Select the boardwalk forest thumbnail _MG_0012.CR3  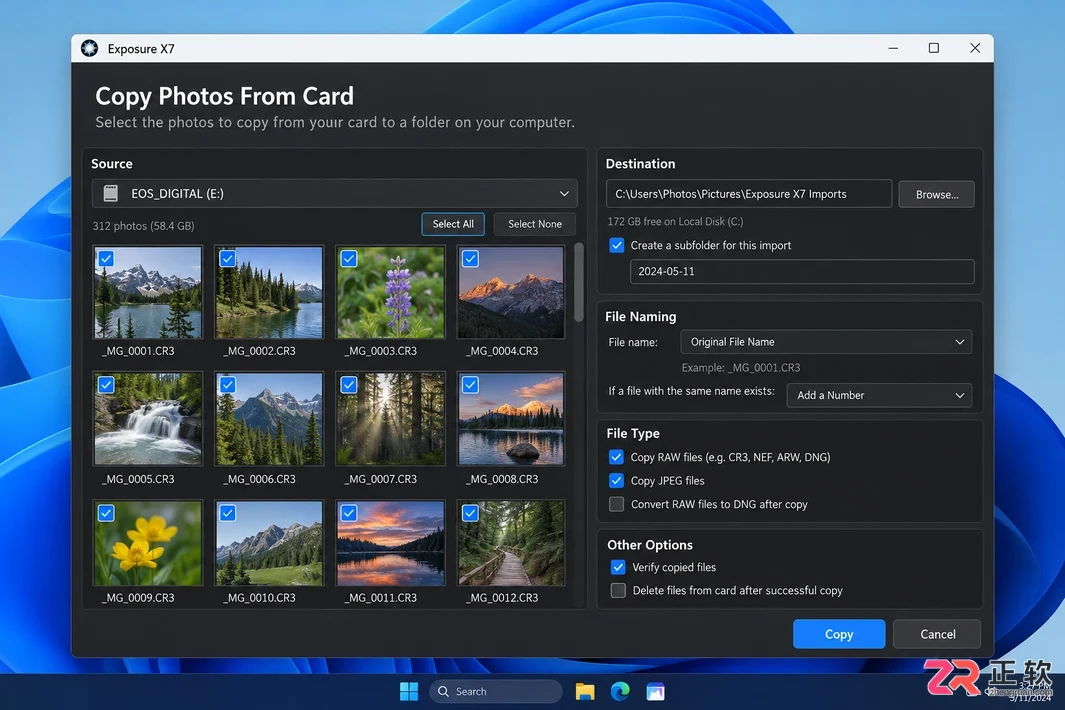[x=511, y=543]
